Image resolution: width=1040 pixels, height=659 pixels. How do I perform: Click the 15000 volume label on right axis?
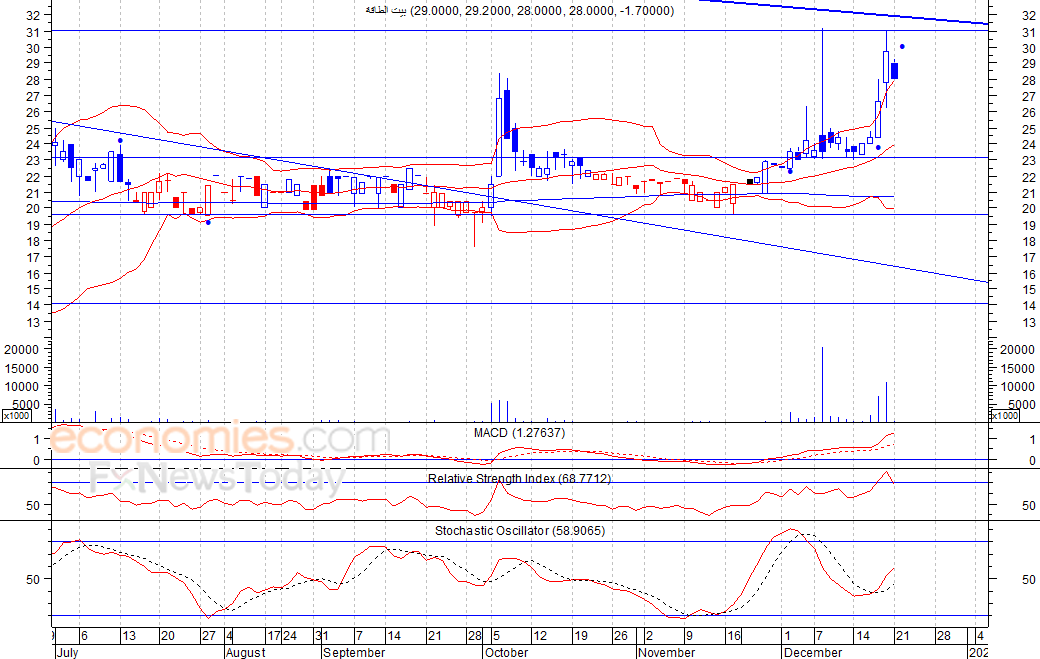pos(1017,369)
